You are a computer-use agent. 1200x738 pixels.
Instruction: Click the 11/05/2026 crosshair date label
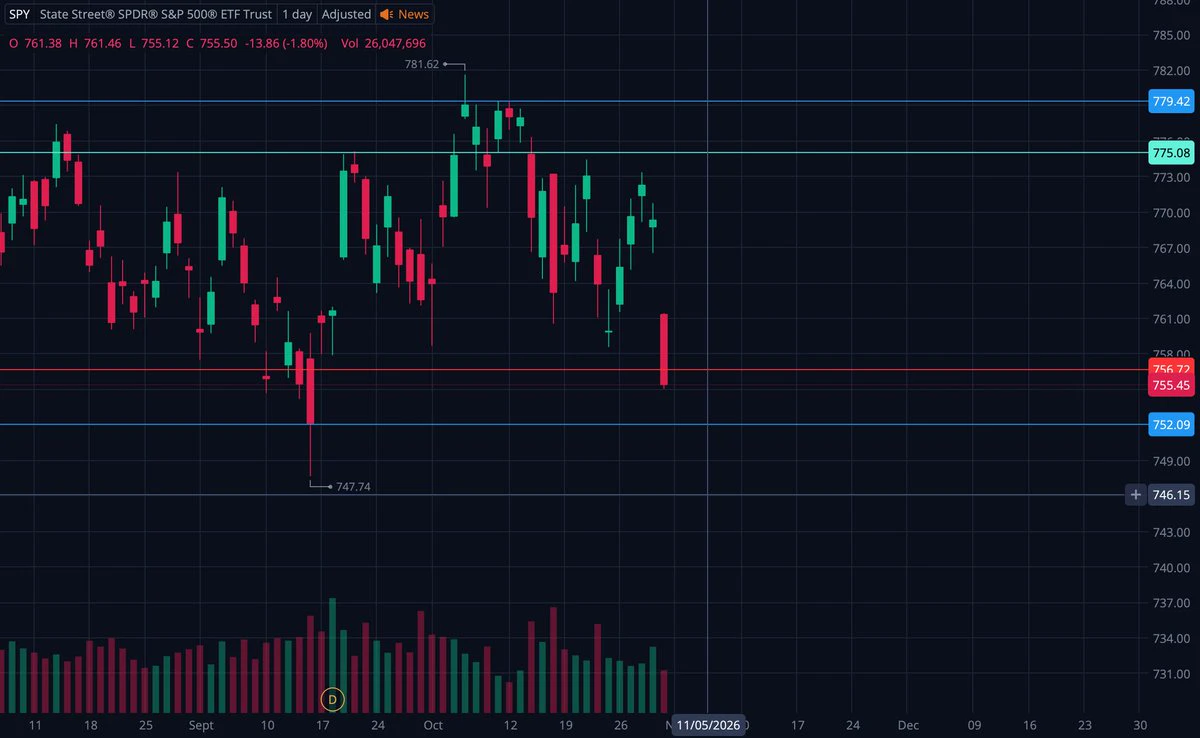[x=708, y=725]
